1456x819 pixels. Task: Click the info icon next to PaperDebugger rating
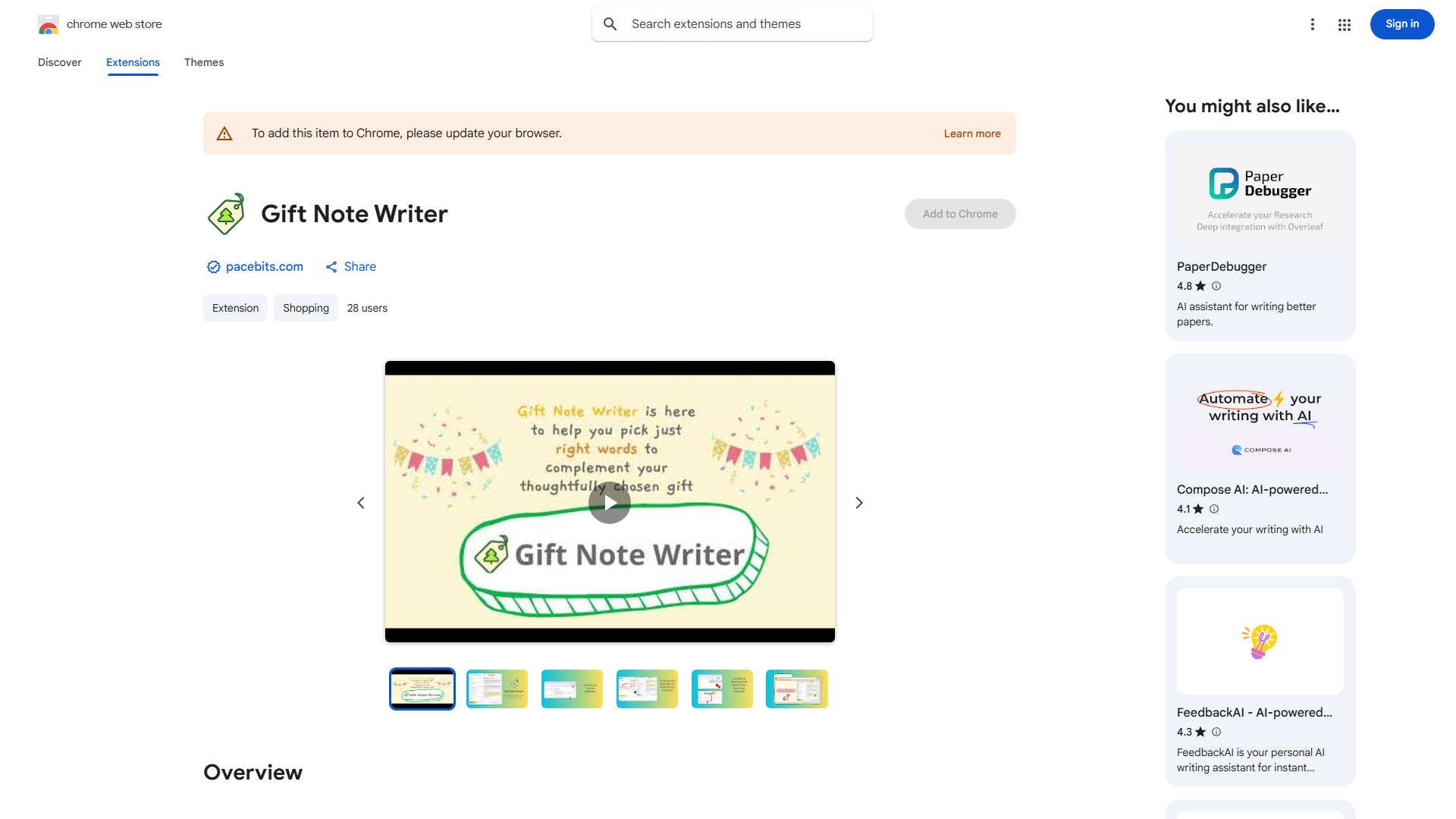click(1216, 286)
